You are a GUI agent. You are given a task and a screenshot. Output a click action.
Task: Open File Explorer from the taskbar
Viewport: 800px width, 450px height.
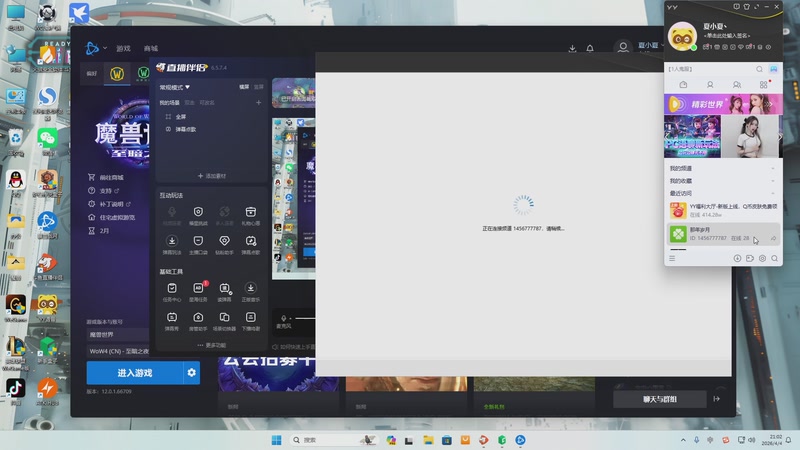tap(428, 440)
